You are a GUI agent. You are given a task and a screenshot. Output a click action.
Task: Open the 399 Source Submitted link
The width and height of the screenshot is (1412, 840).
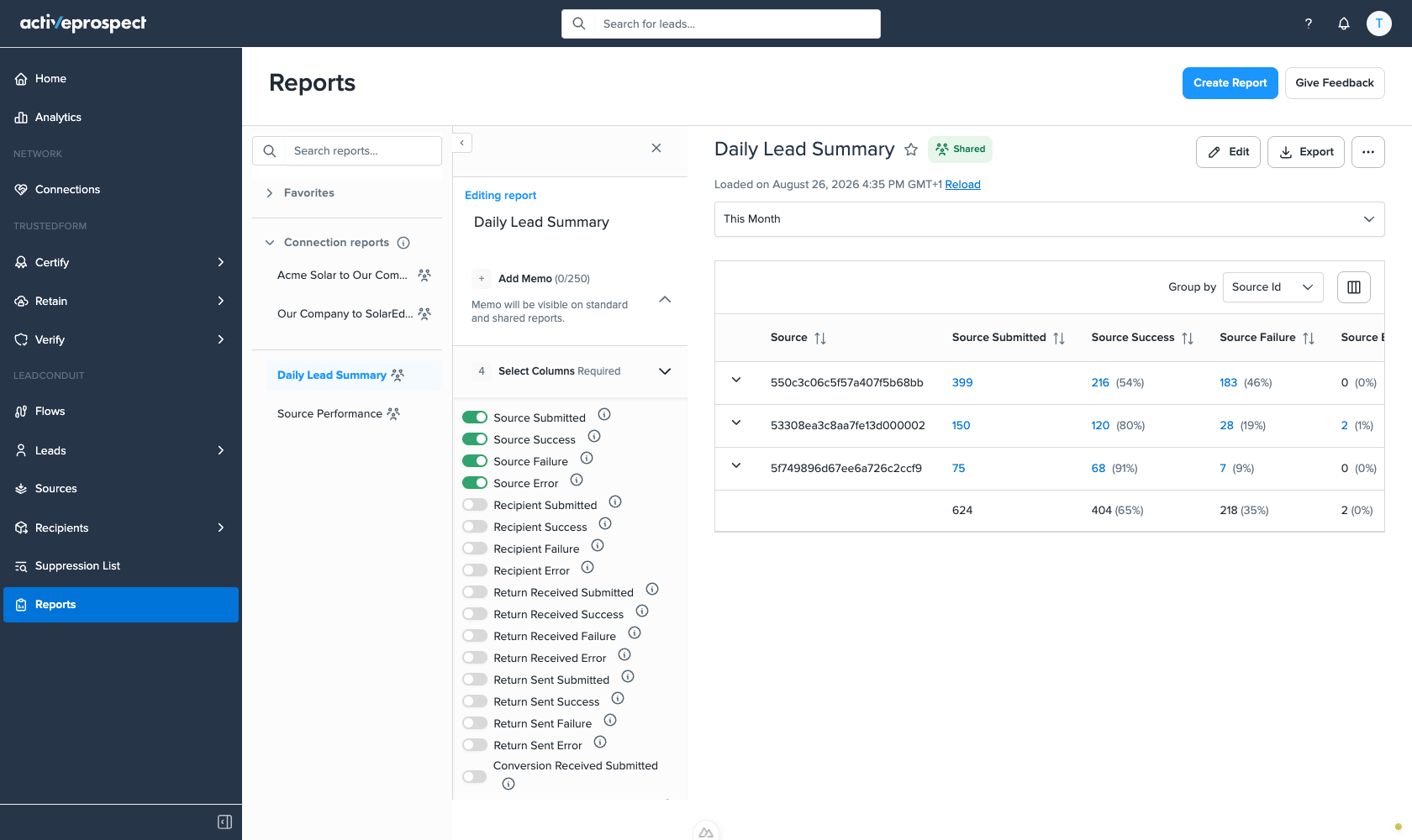pyautogui.click(x=962, y=383)
